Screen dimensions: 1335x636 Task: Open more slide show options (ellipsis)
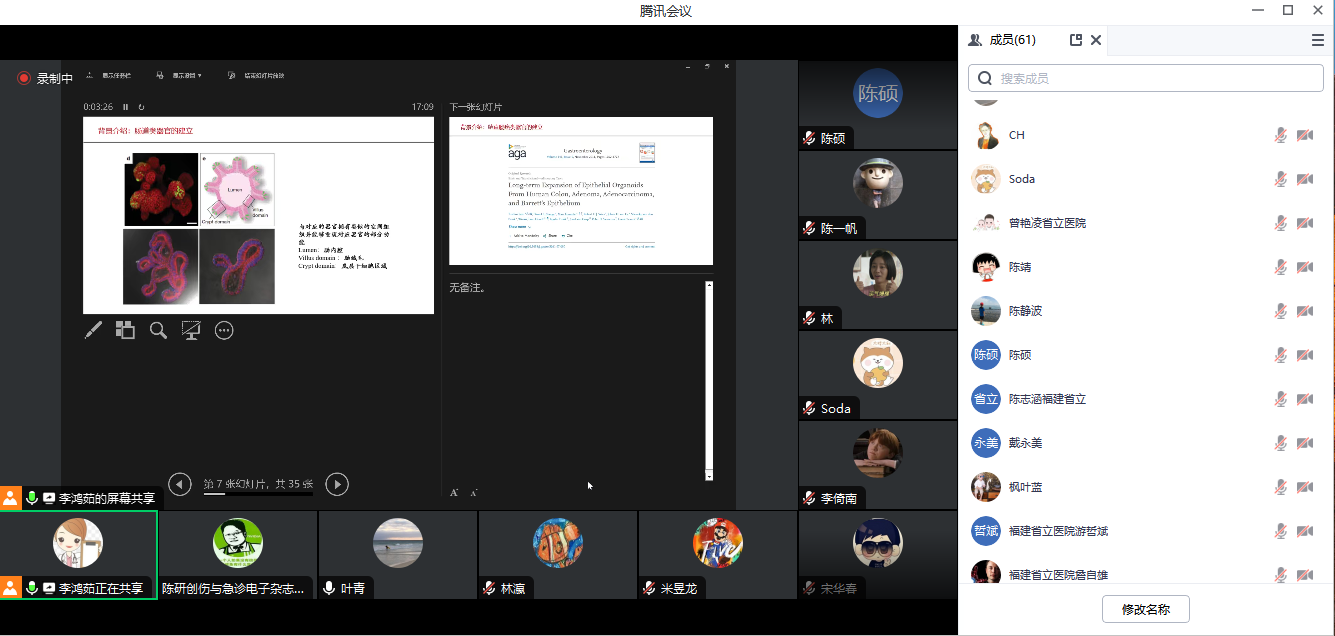(x=224, y=330)
